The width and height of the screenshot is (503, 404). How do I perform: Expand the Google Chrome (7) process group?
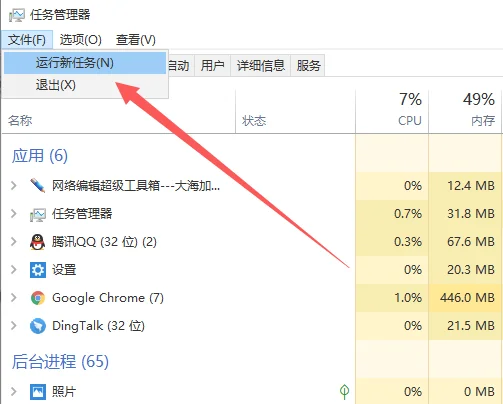coord(14,297)
